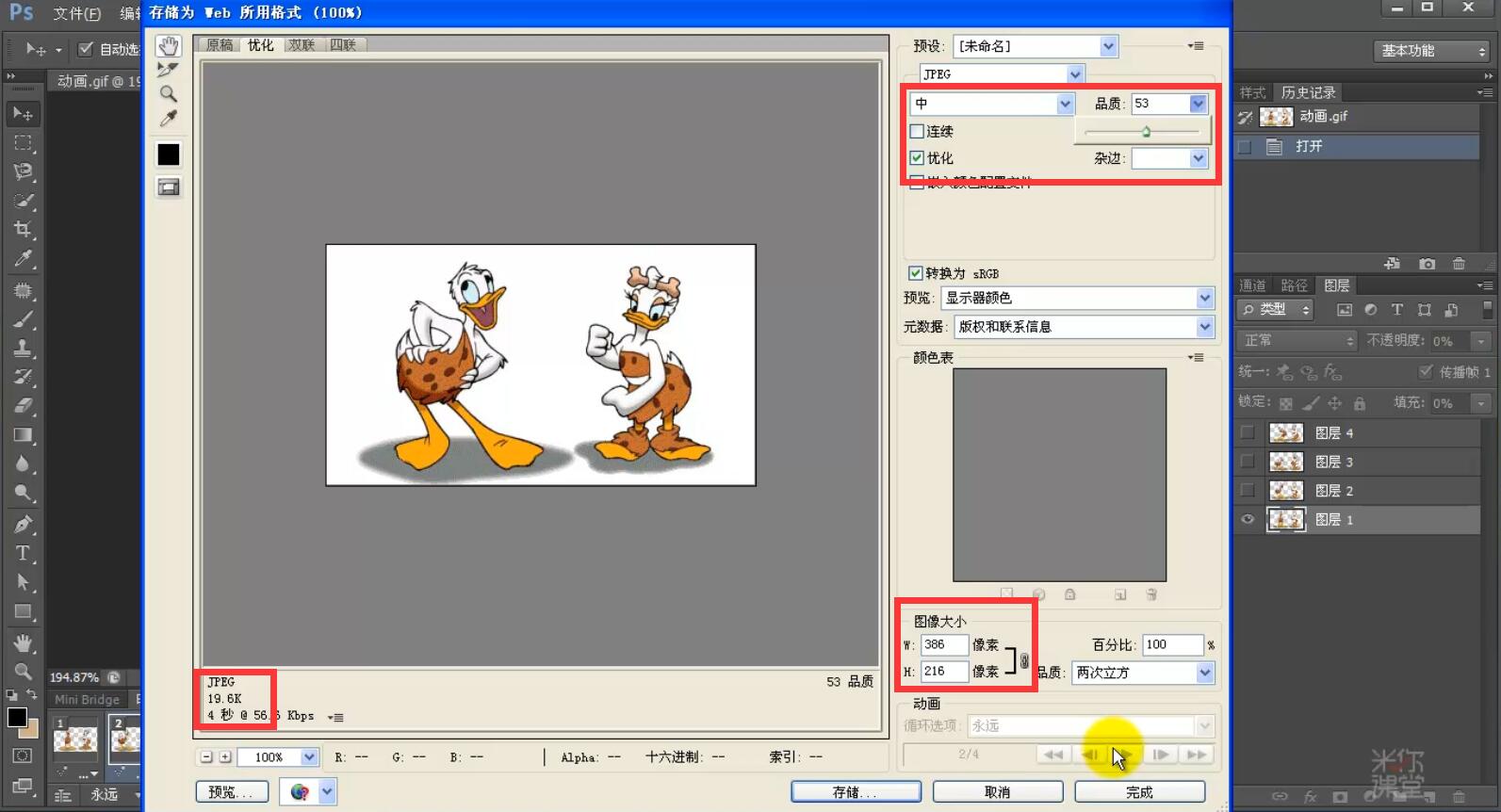Screen dimensions: 1501x812
Task: Switch to the 原稿 tab
Action: 220,44
